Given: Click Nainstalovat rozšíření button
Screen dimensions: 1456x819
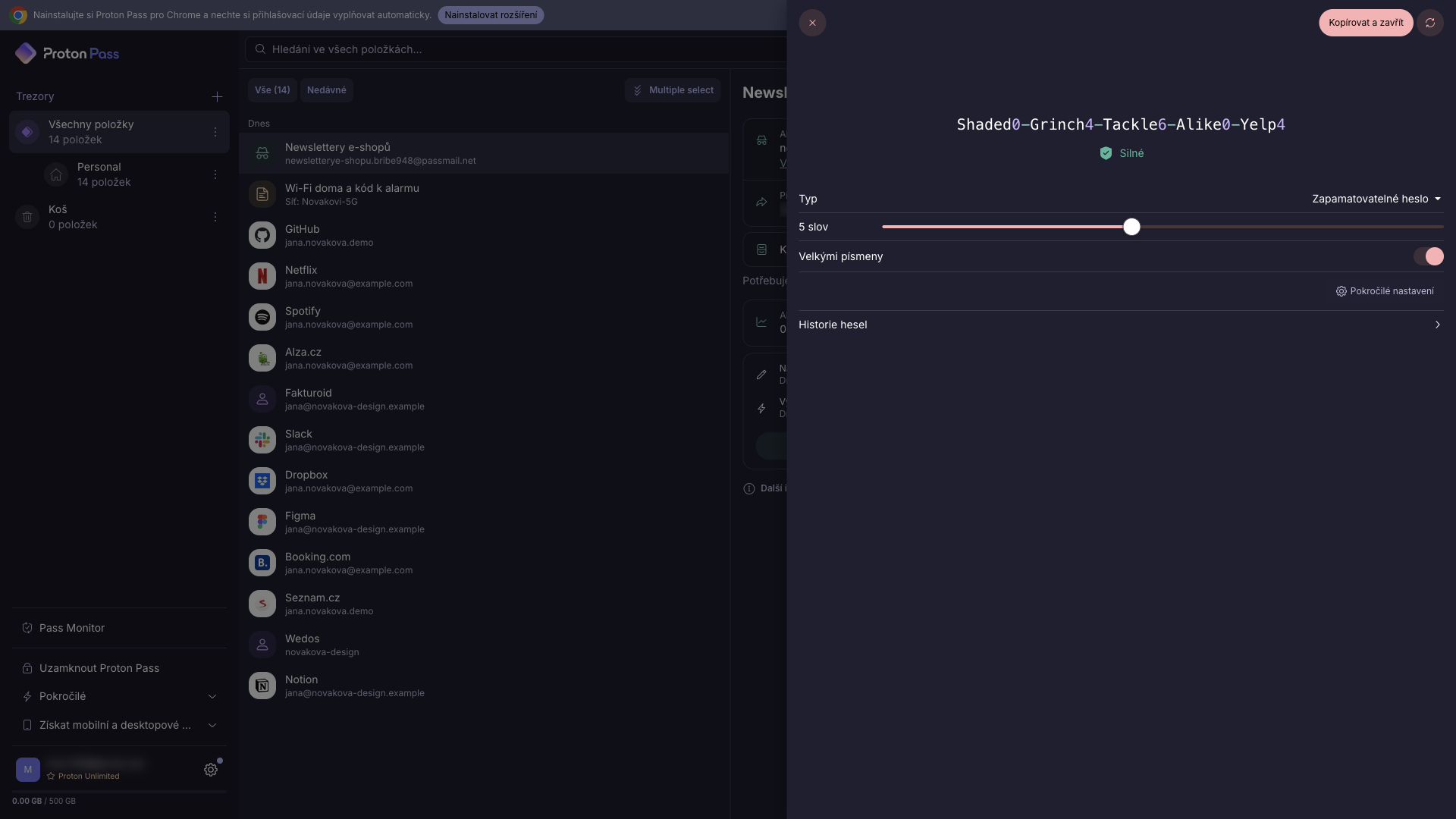Looking at the screenshot, I should (x=491, y=15).
